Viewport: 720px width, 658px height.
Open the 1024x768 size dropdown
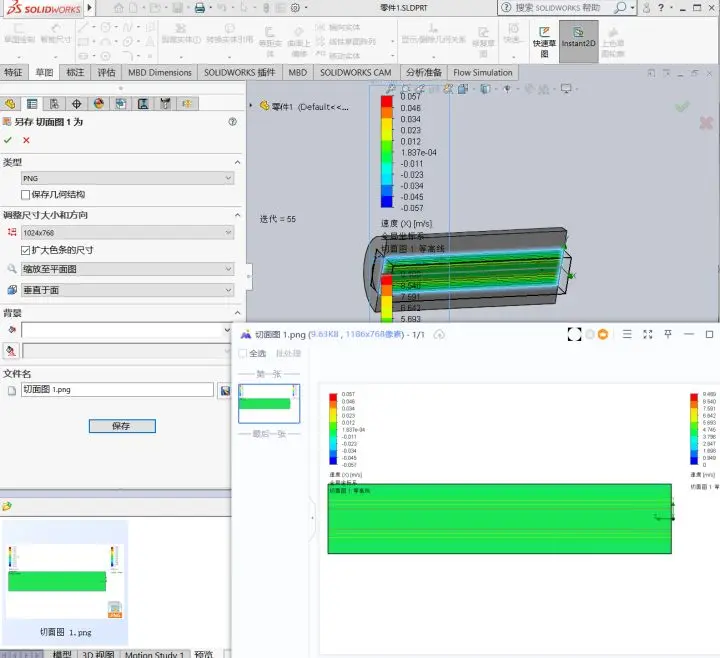(128, 233)
